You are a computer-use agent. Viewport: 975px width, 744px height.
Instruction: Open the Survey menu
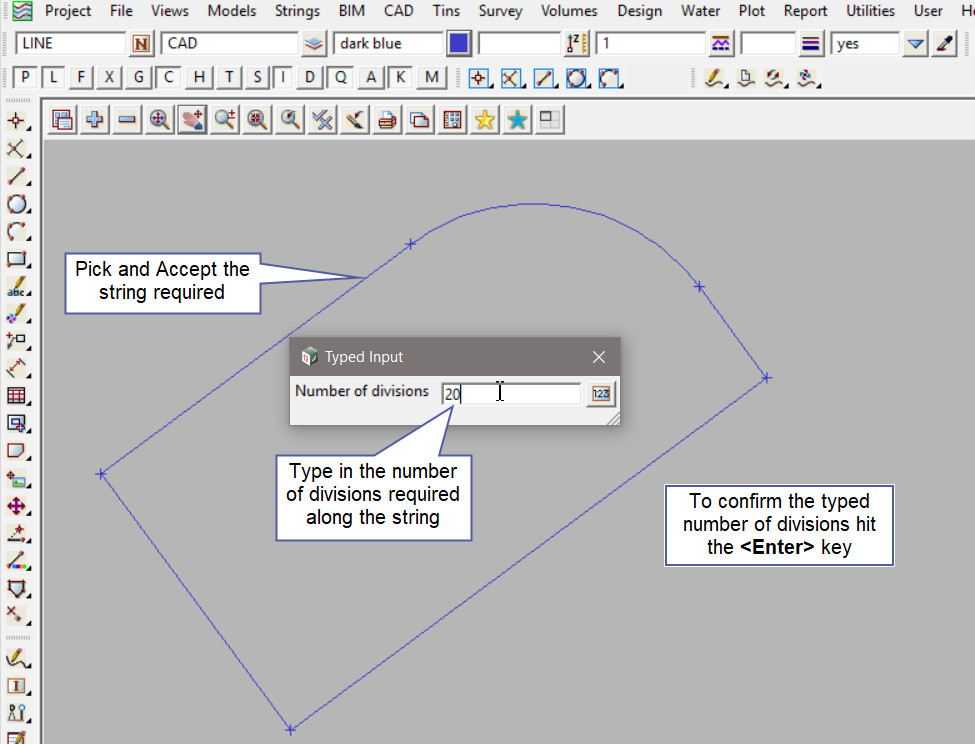coord(499,11)
